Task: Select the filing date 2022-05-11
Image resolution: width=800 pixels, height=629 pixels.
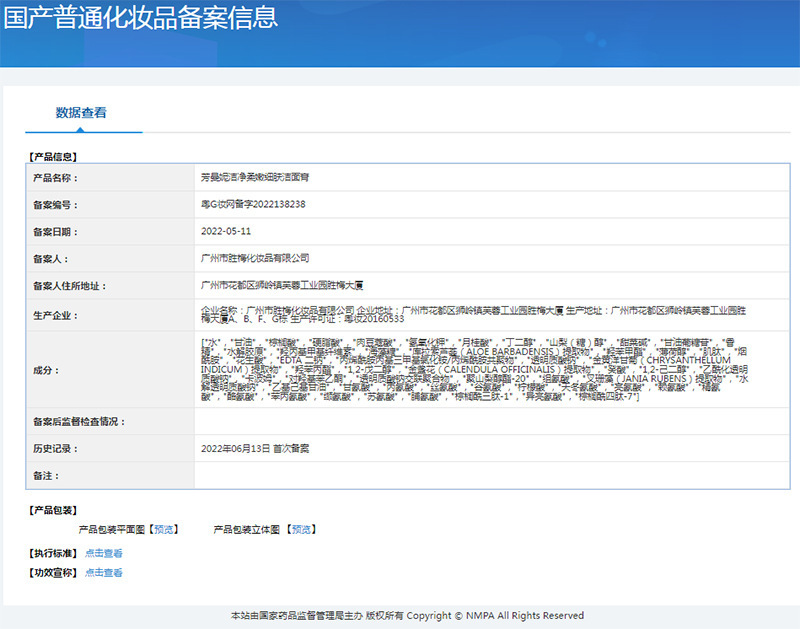Action: pos(226,231)
